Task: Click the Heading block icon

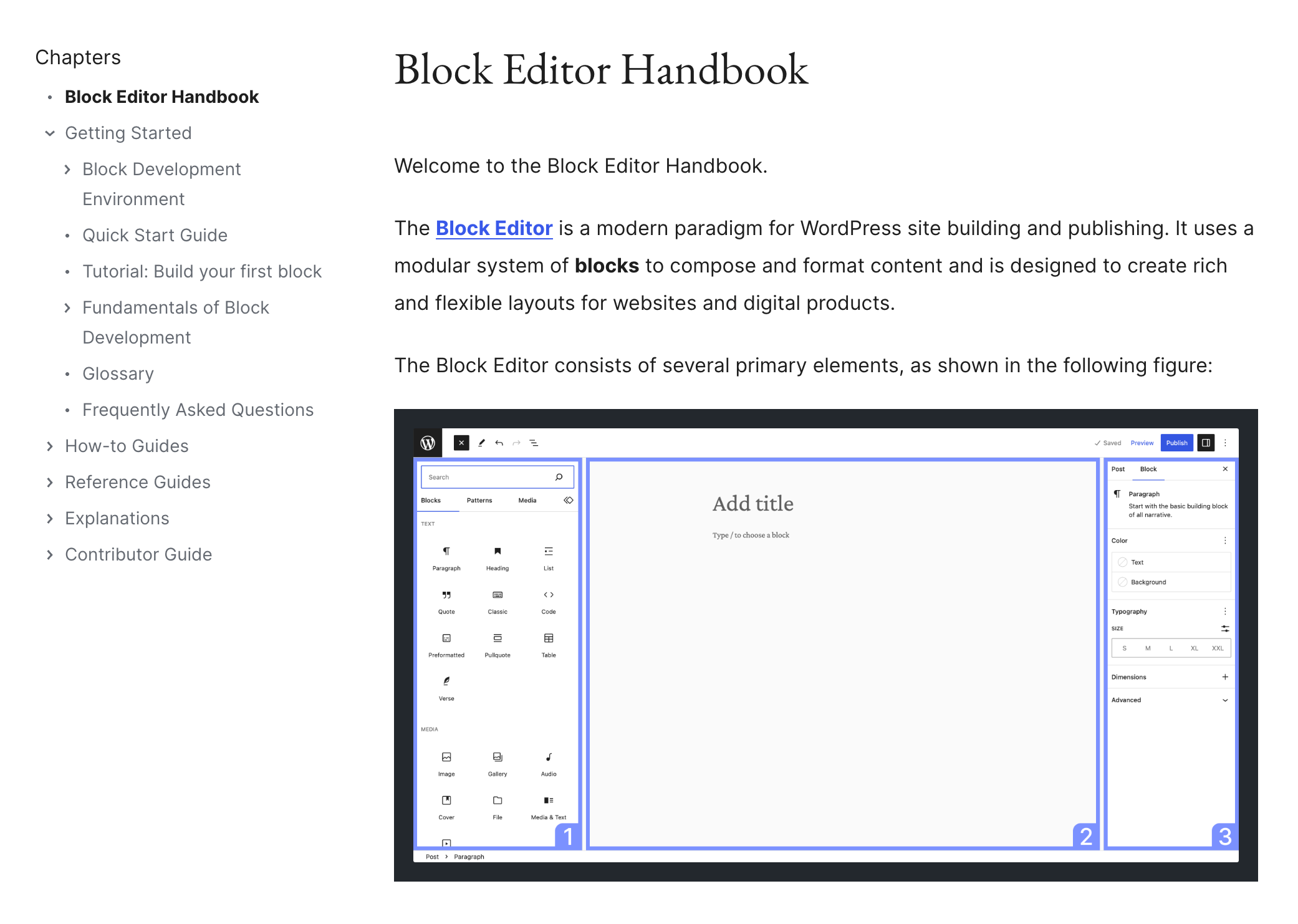Action: click(498, 551)
